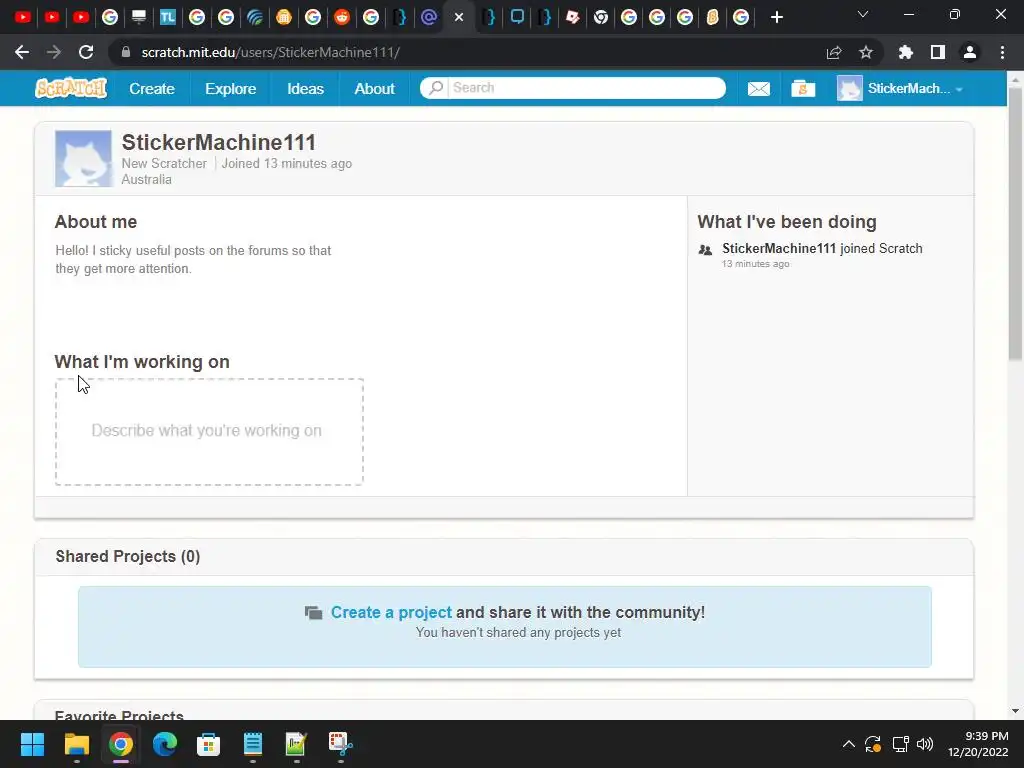
Task: Toggle the browser side panel
Action: [937, 52]
